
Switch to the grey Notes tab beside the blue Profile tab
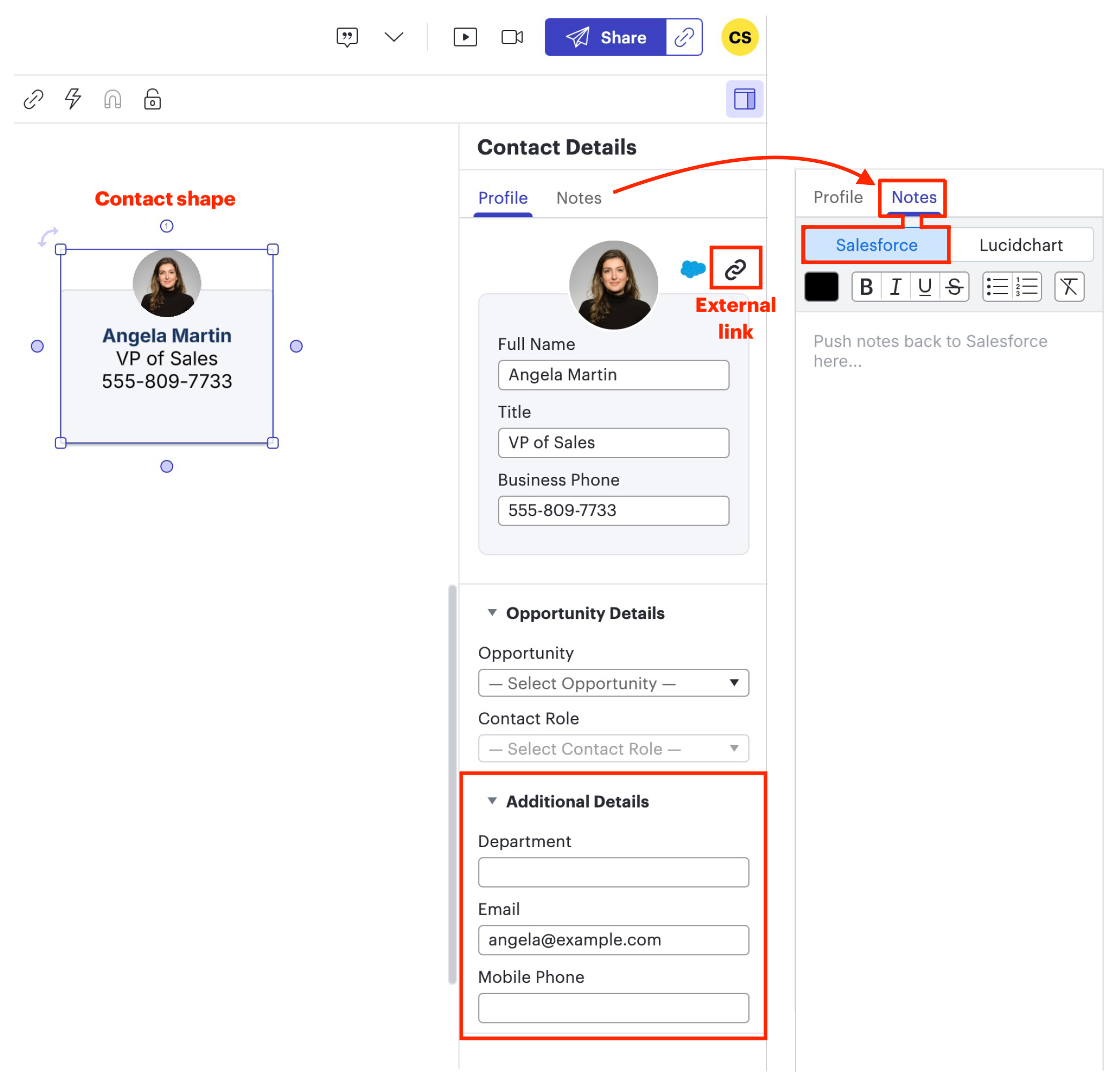579,198
